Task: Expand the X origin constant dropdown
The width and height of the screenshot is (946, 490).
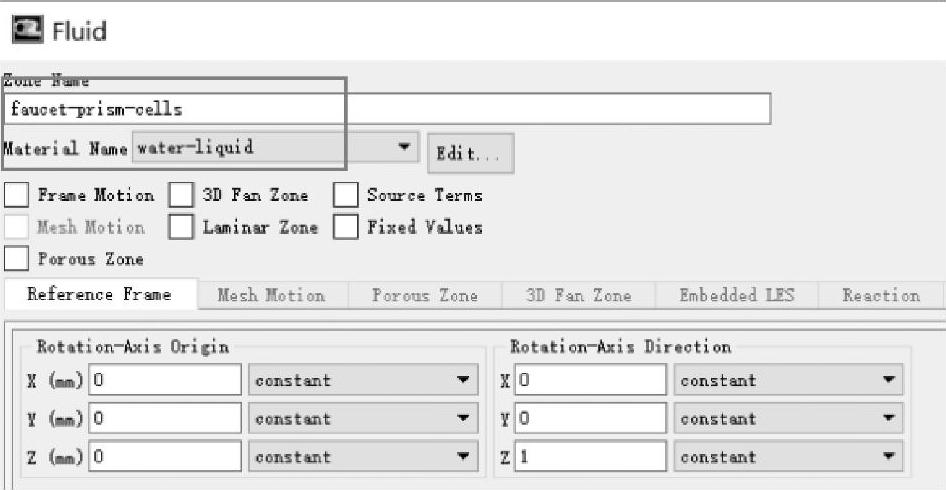Action: (x=462, y=380)
